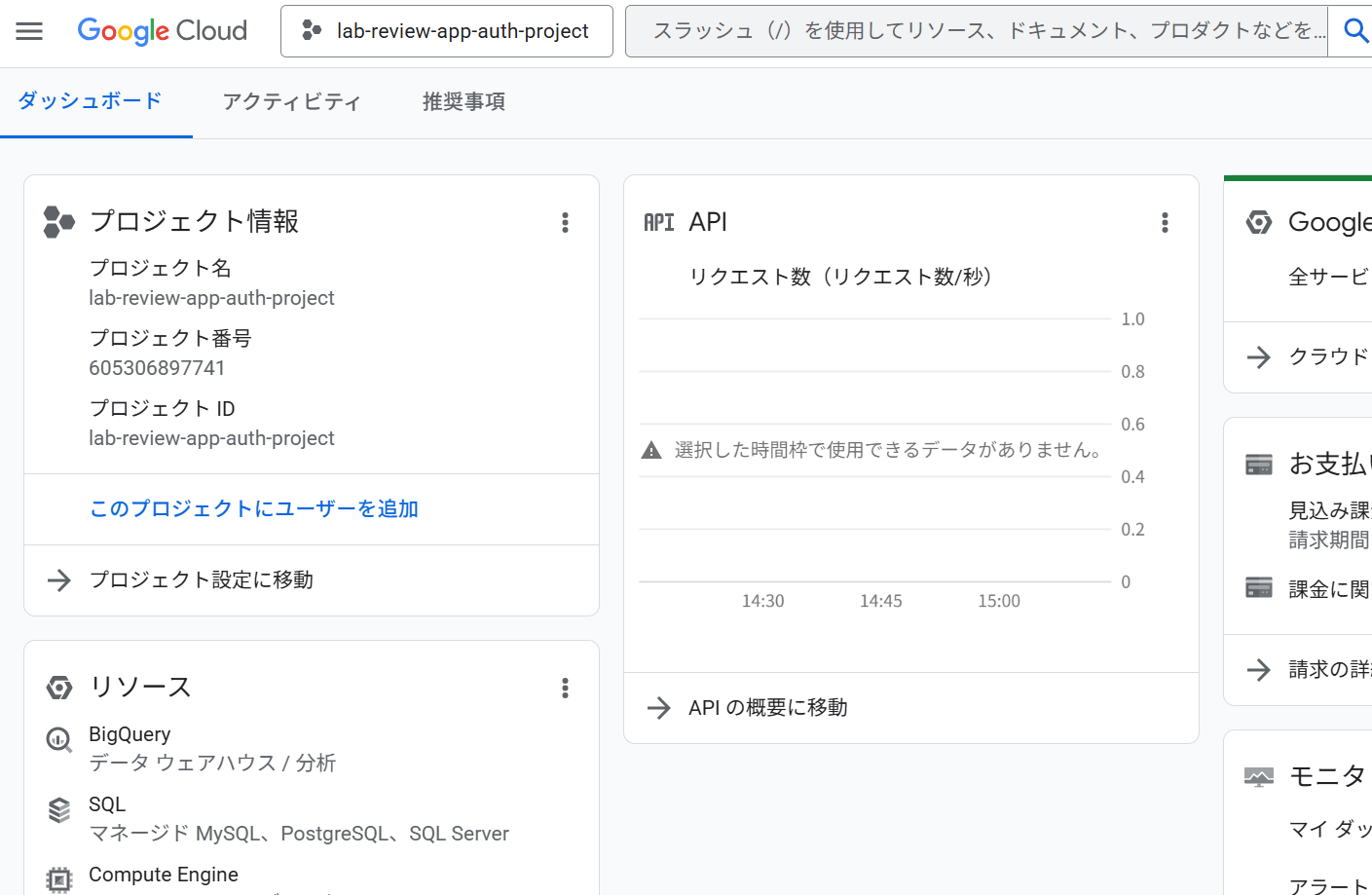Click the arrow icon beside クラウド

point(1259,357)
